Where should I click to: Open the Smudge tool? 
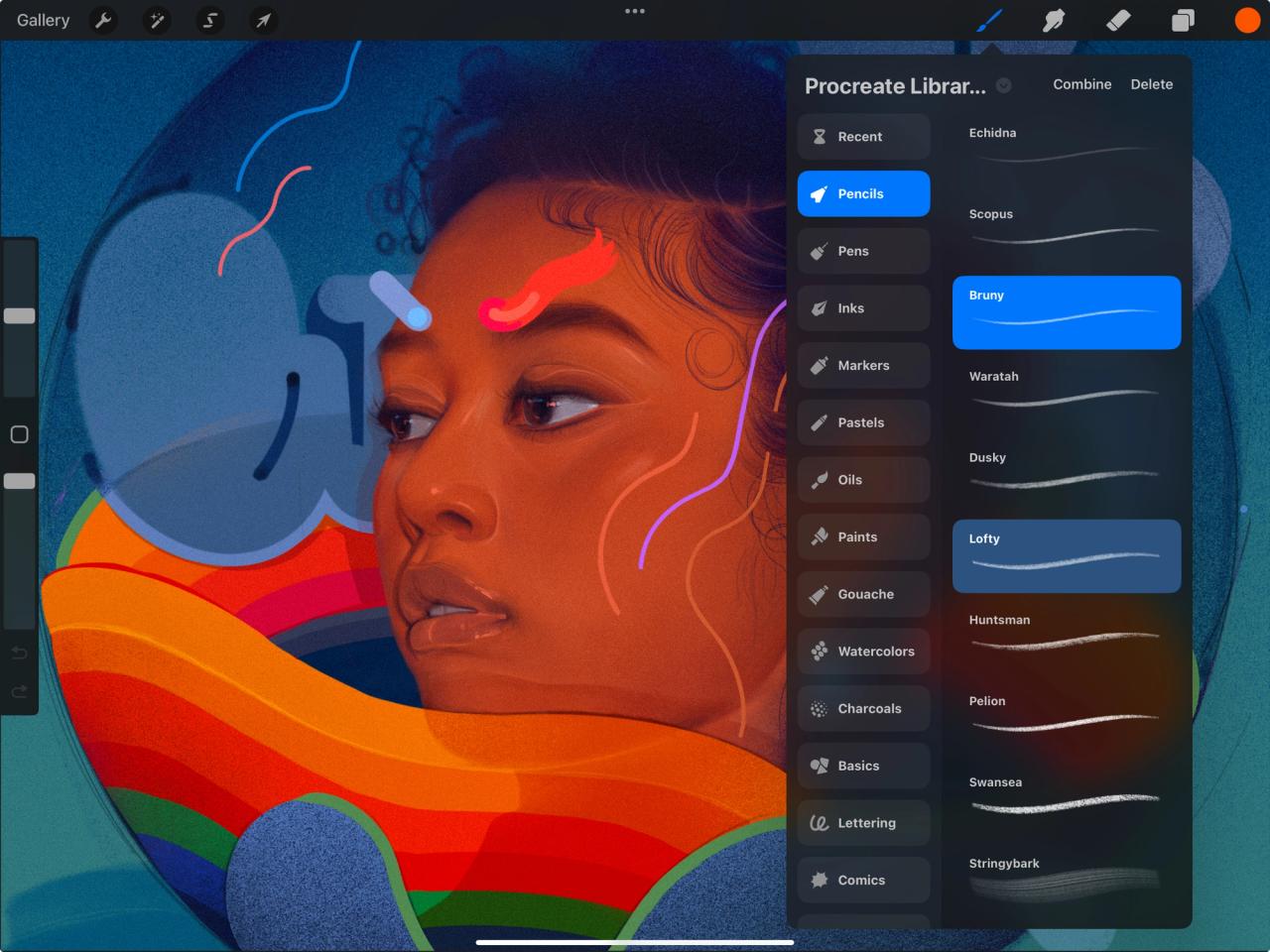tap(1054, 20)
